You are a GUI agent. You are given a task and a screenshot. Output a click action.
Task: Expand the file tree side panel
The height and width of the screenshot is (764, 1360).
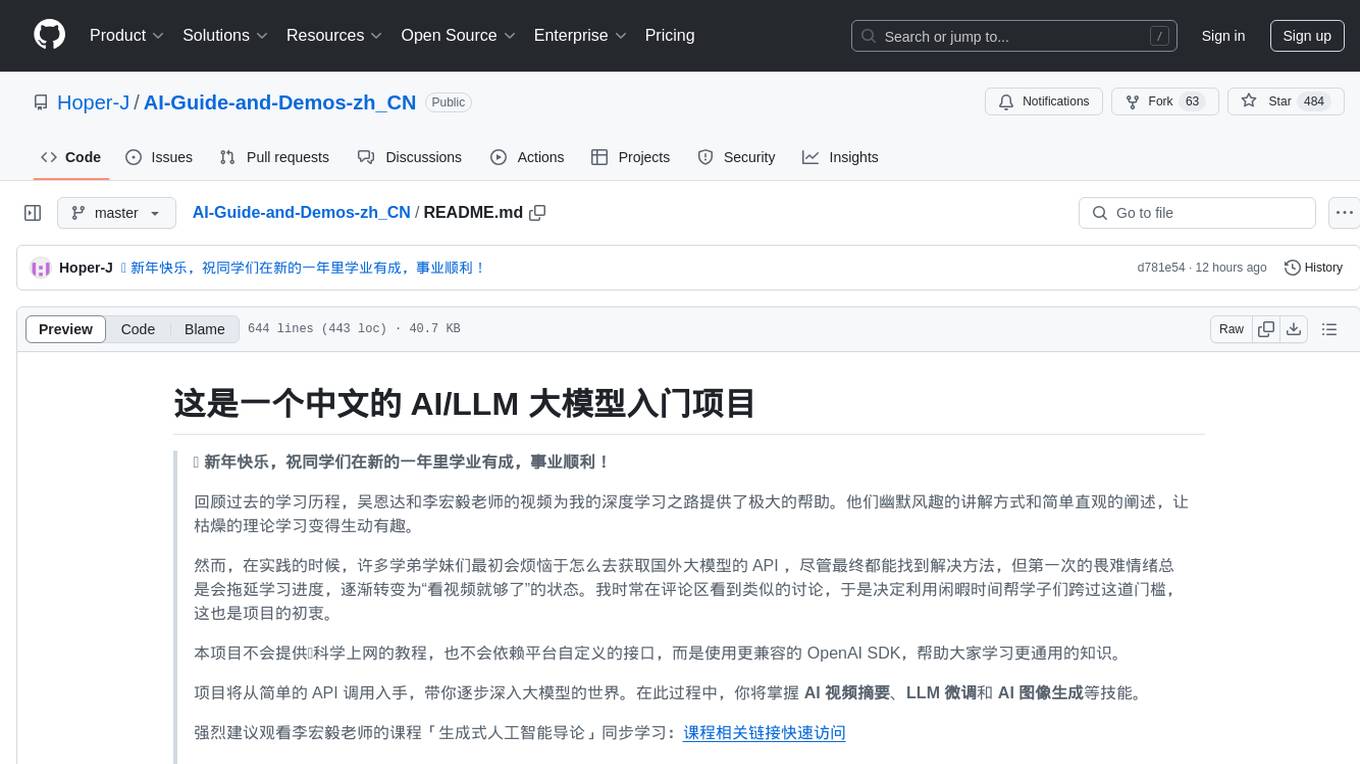click(33, 213)
